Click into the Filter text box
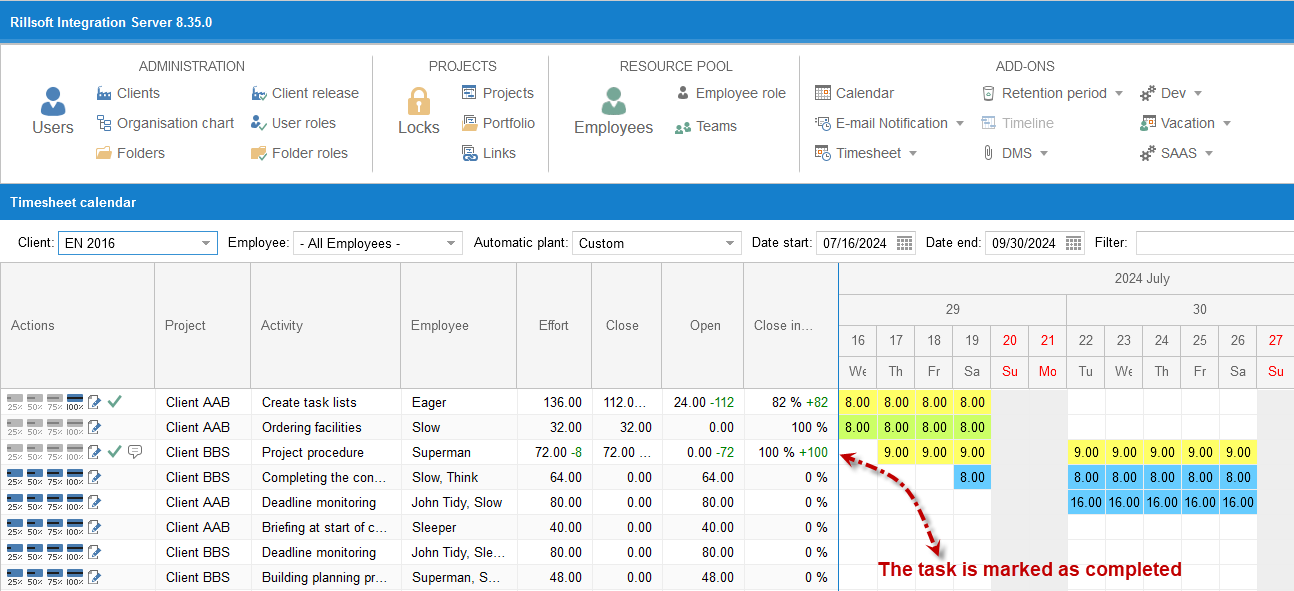The height and width of the screenshot is (591, 1294). 1214,243
